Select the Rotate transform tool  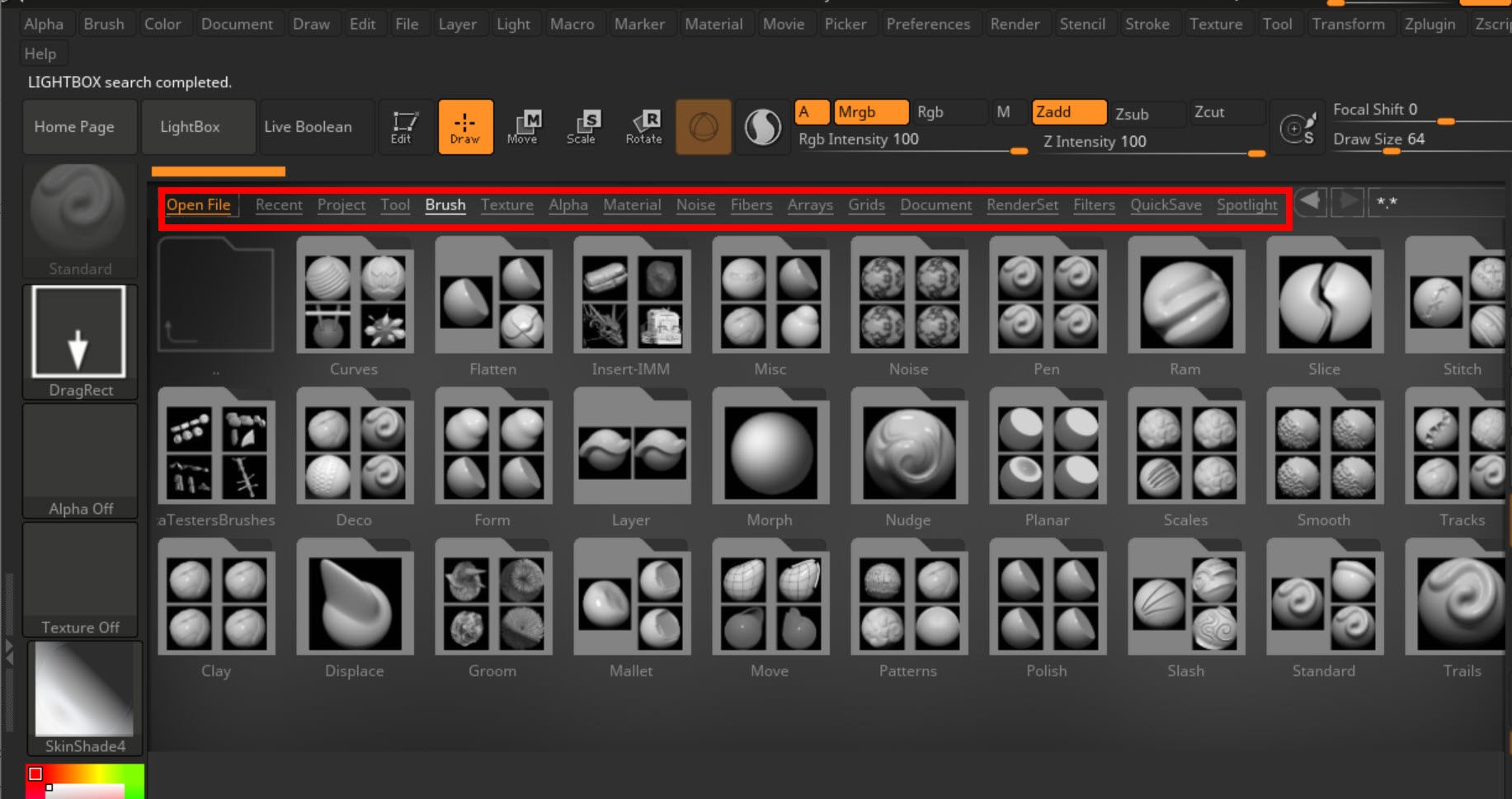pos(643,127)
